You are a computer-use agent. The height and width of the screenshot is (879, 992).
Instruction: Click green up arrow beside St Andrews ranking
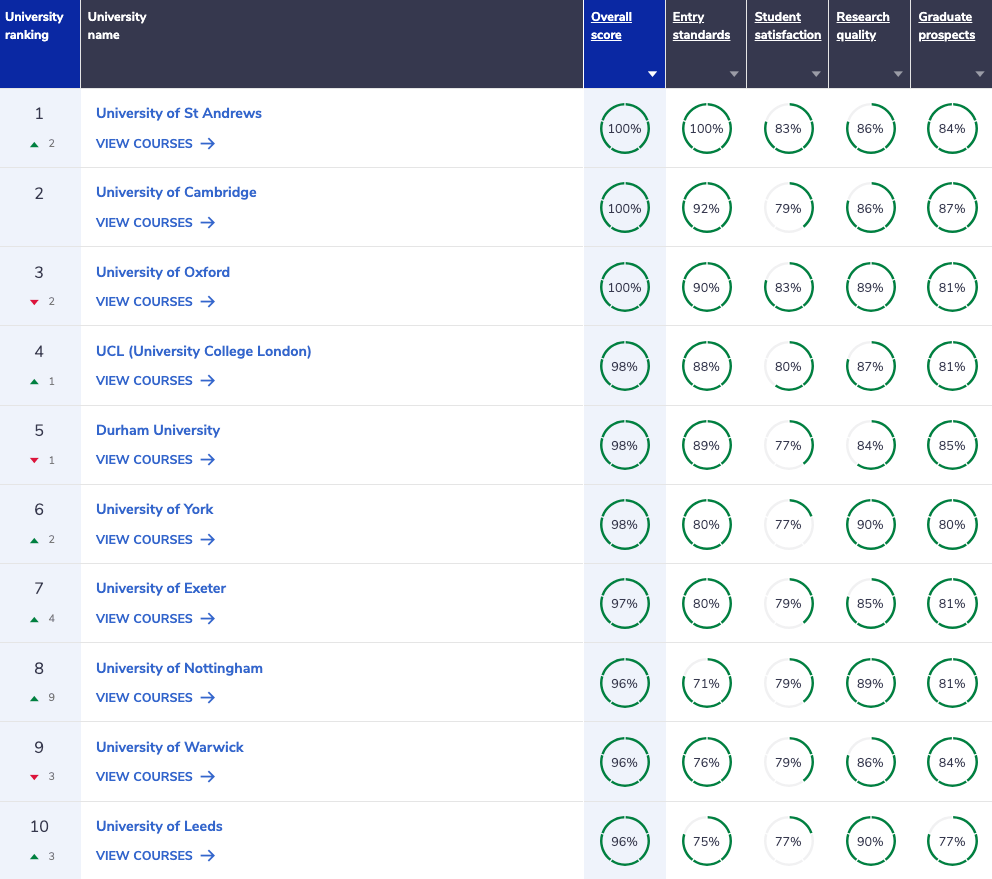point(33,143)
